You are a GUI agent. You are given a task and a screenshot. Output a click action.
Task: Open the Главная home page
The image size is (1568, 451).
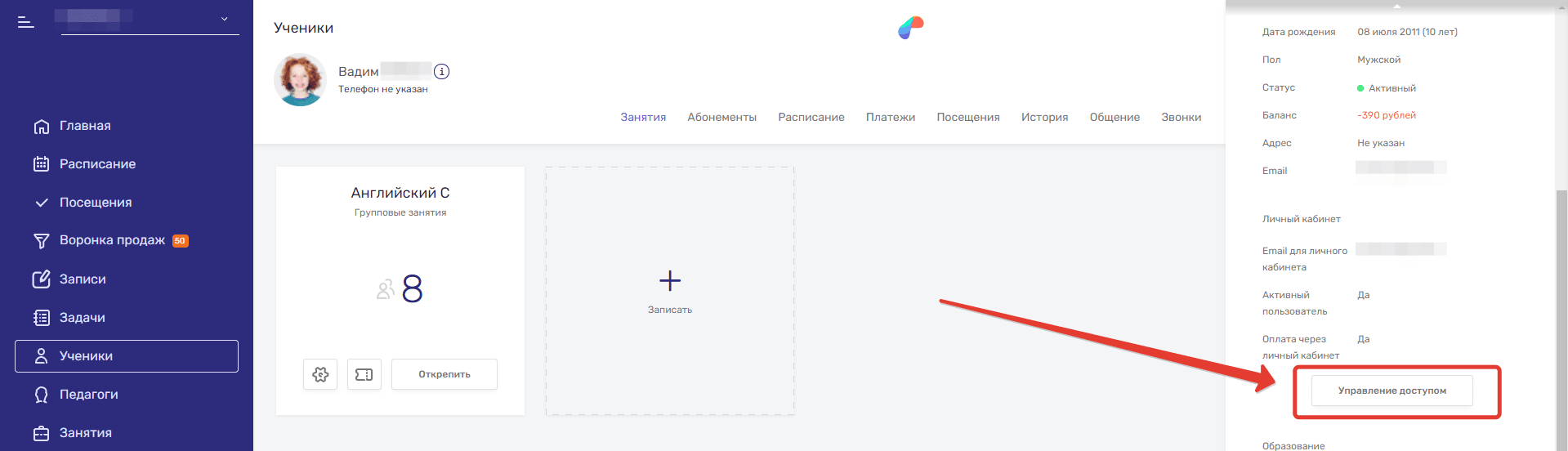tap(84, 126)
